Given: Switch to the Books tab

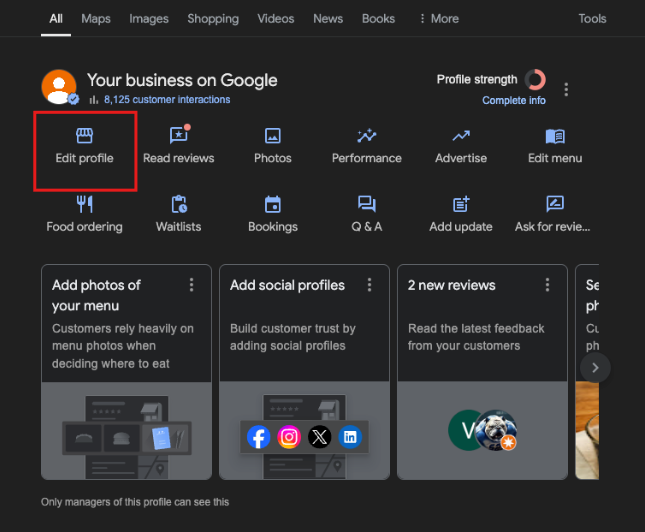Looking at the screenshot, I should pyautogui.click(x=378, y=19).
